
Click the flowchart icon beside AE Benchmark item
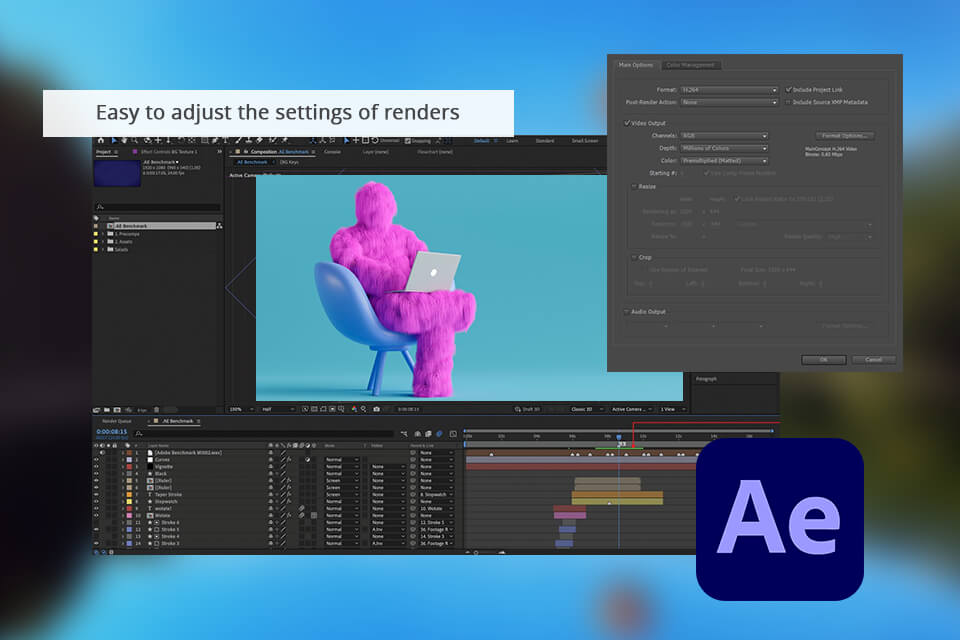click(x=219, y=226)
